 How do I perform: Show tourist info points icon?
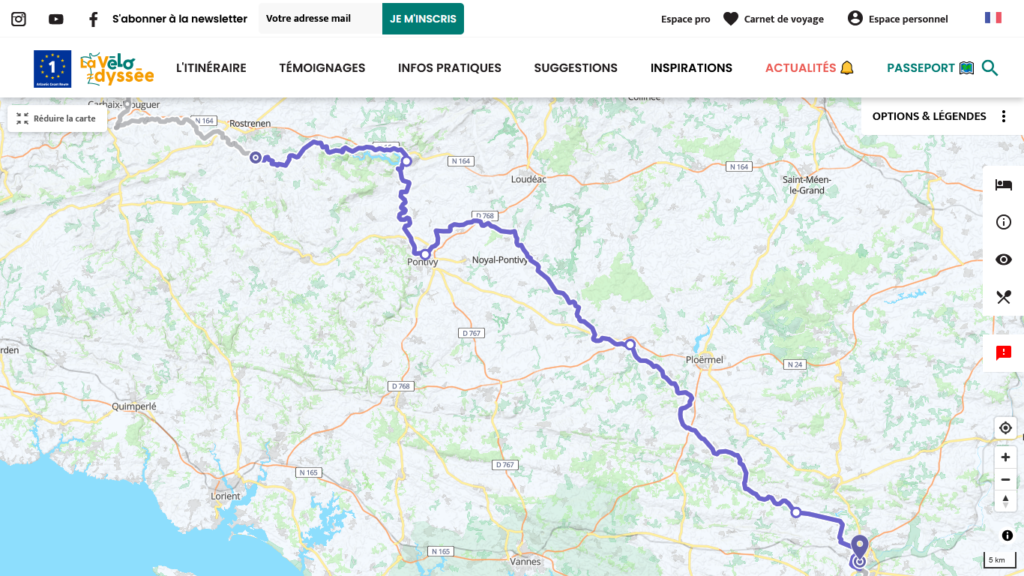(1004, 222)
